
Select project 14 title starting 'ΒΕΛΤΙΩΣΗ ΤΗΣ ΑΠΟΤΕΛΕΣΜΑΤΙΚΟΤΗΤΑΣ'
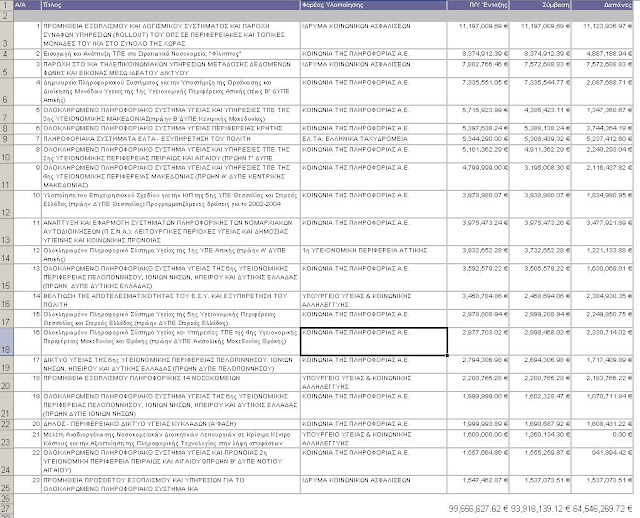[171, 300]
